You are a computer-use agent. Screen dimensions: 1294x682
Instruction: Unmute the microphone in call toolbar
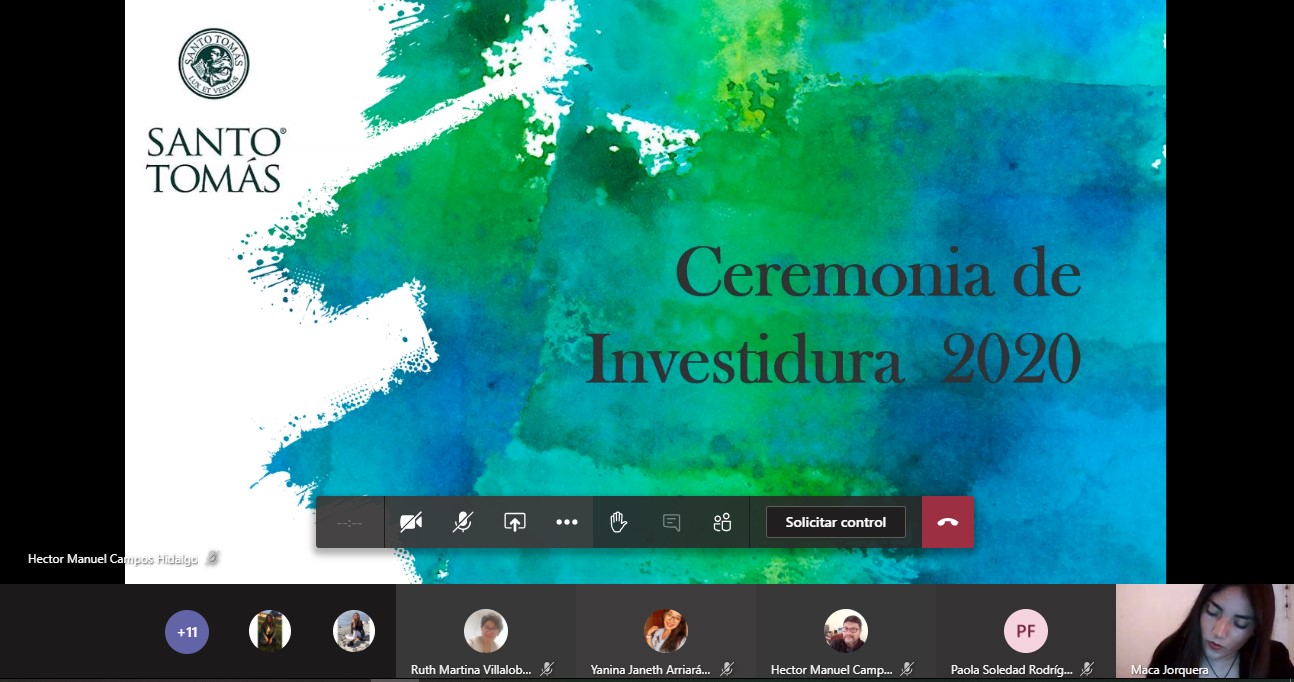(x=463, y=522)
